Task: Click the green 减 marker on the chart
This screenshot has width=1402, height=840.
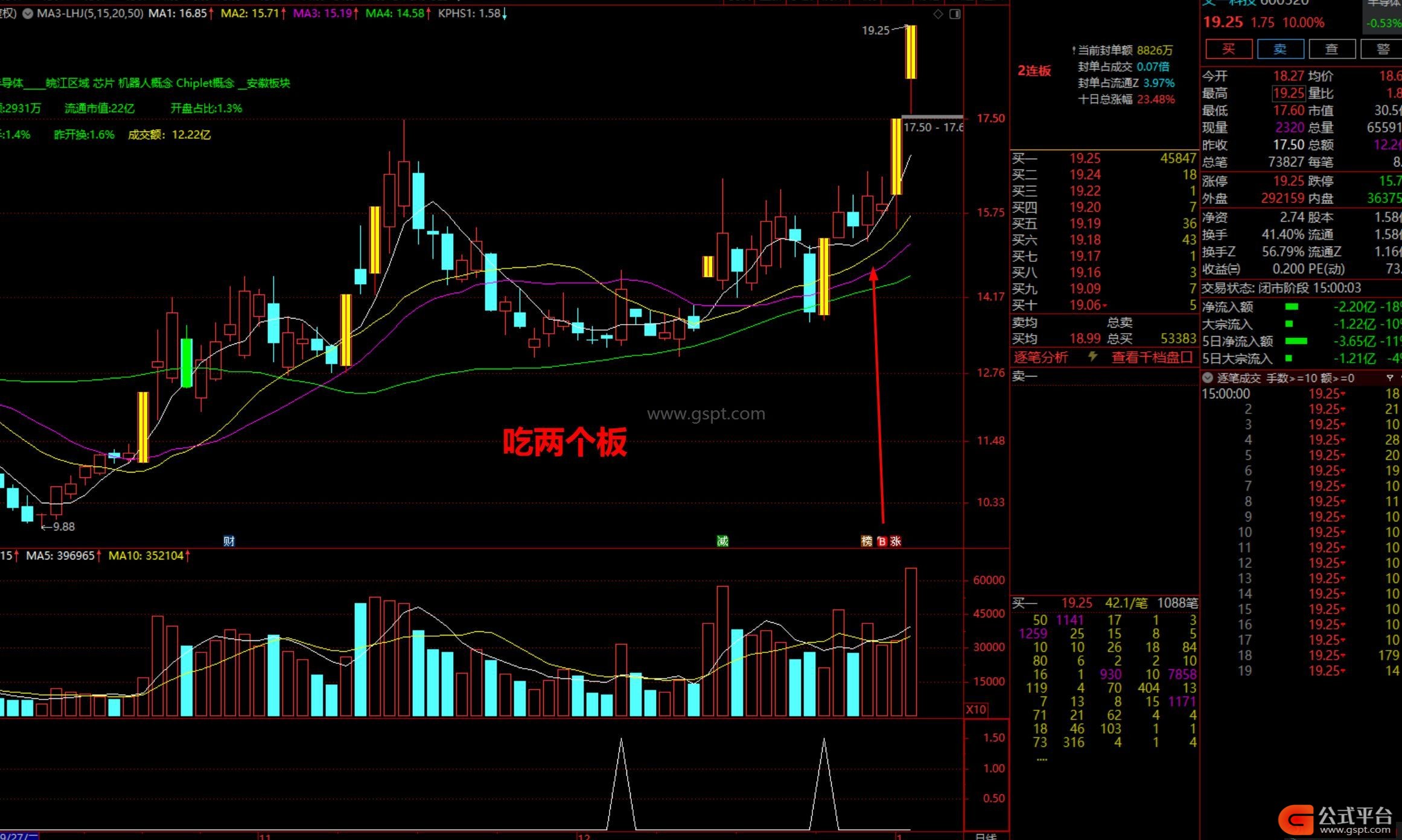Action: [722, 541]
